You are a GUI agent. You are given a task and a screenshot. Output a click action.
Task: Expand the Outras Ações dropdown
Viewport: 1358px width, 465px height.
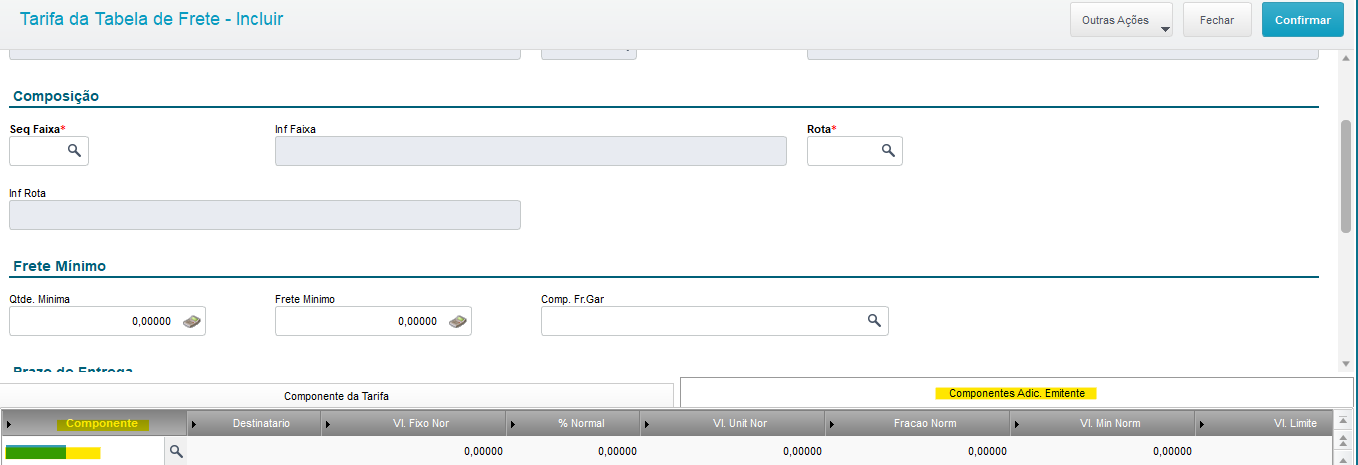1121,20
